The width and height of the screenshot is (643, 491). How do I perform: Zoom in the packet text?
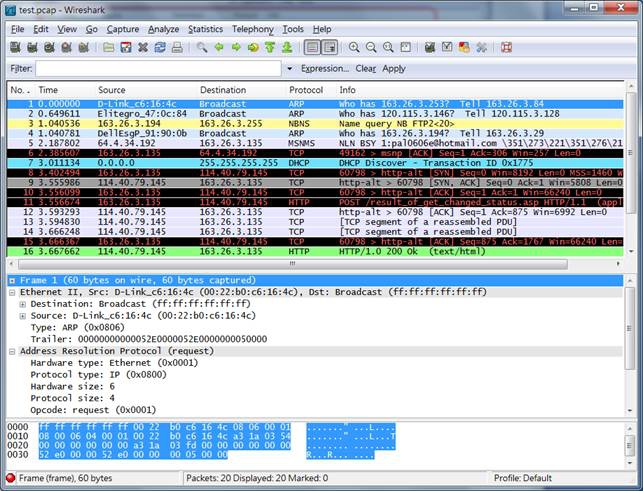point(354,48)
